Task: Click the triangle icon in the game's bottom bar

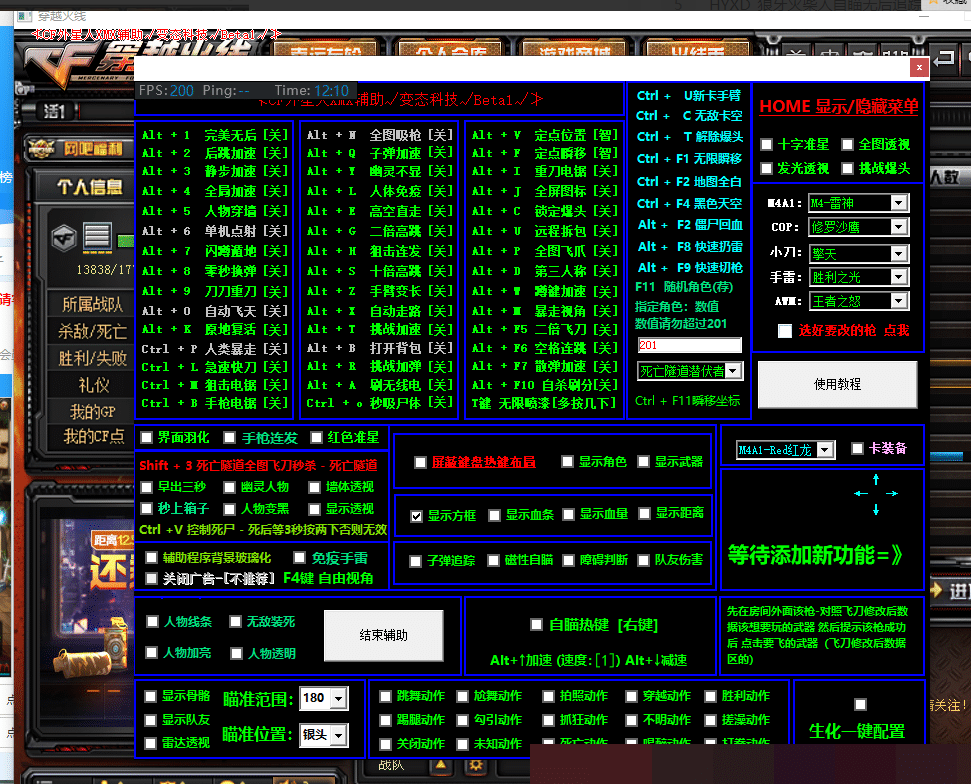Action: pyautogui.click(x=440, y=765)
